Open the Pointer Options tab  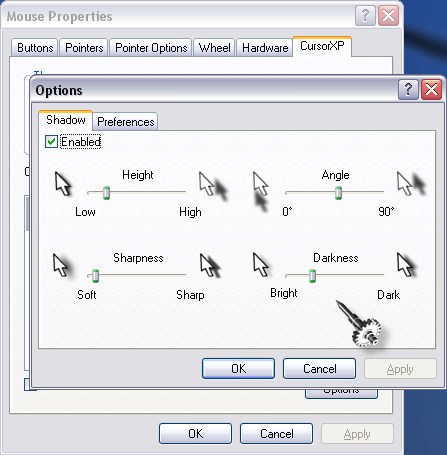(151, 48)
